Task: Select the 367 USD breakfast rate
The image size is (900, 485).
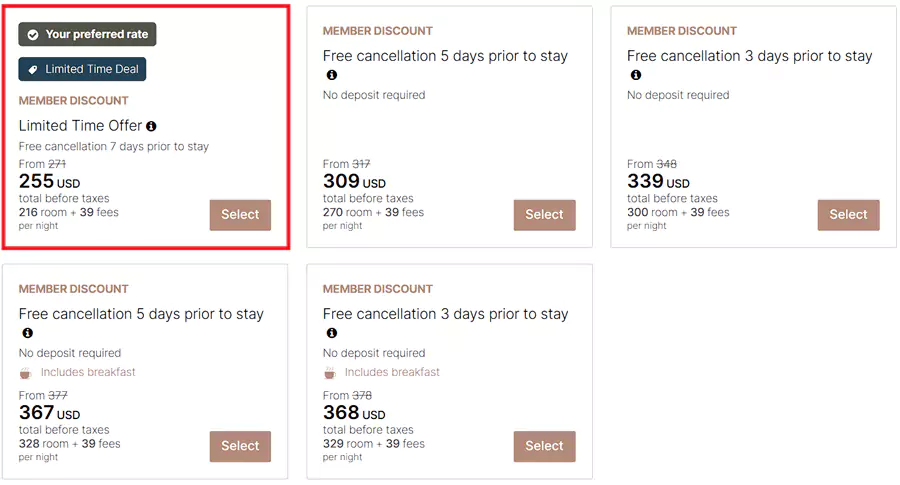Action: coord(240,446)
